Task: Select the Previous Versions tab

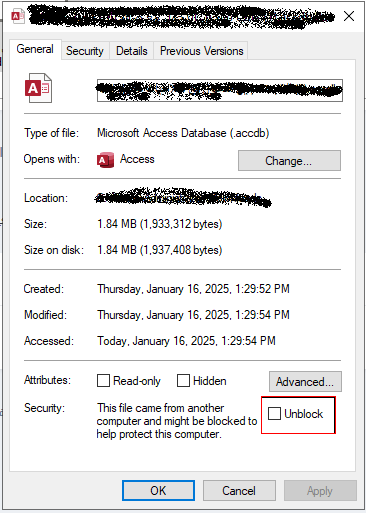Action: [202, 51]
